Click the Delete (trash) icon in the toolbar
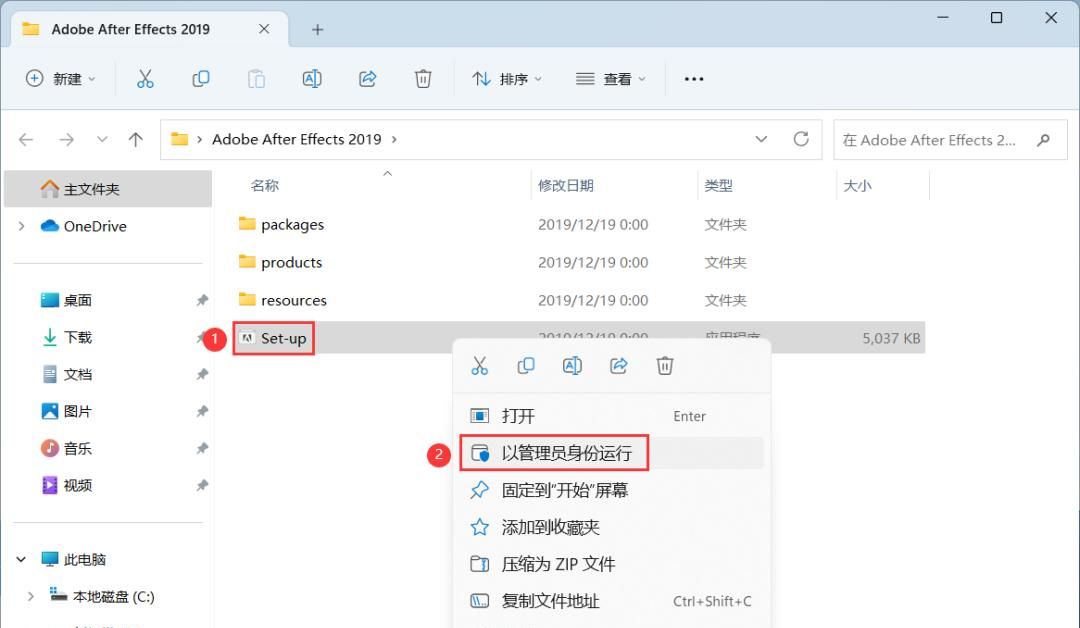1080x628 pixels. (423, 78)
